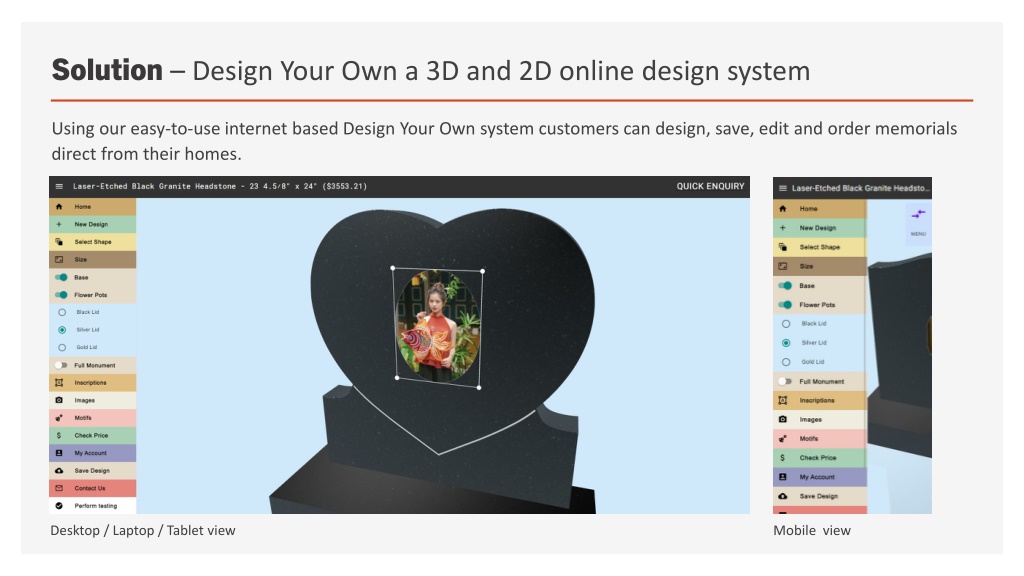Click the desktop header title "Laser-Etched Black Granite Headstone"
The width and height of the screenshot is (1024, 576).
click(x=154, y=186)
